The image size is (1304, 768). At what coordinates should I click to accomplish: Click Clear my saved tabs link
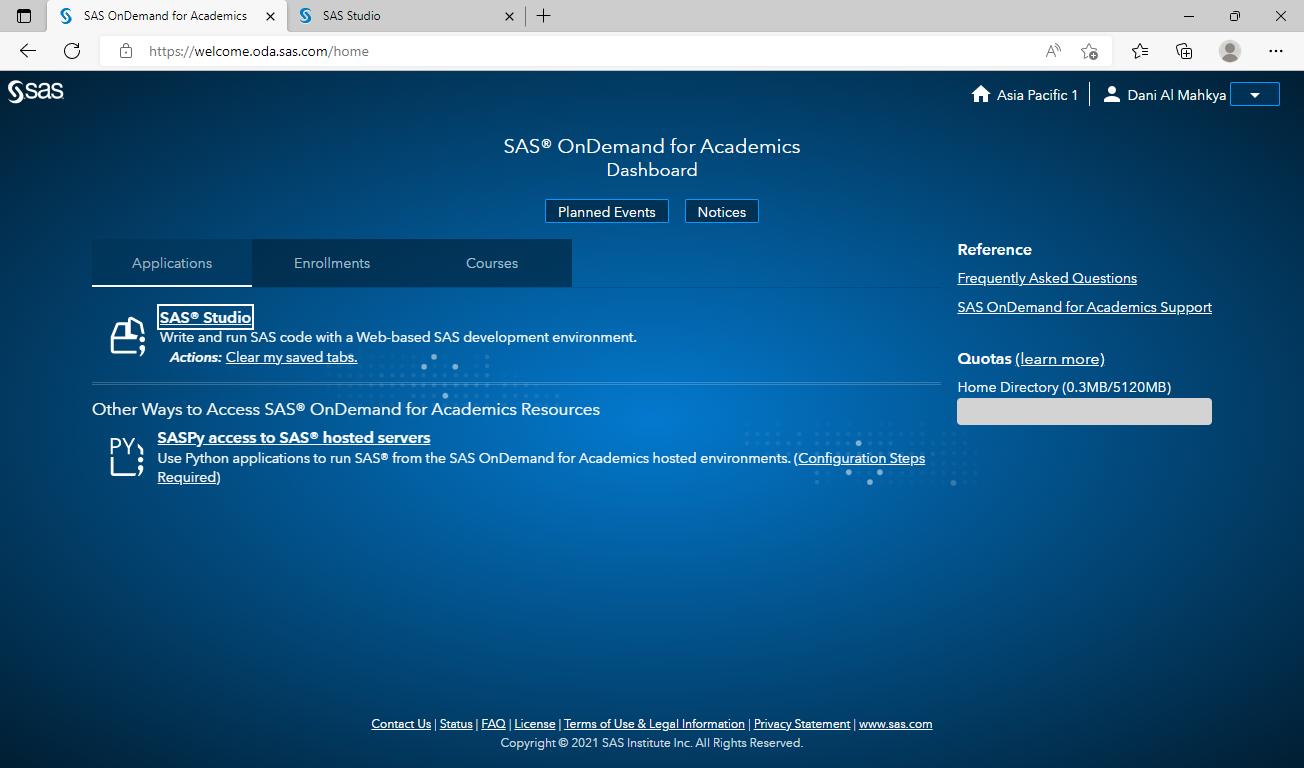click(x=291, y=357)
